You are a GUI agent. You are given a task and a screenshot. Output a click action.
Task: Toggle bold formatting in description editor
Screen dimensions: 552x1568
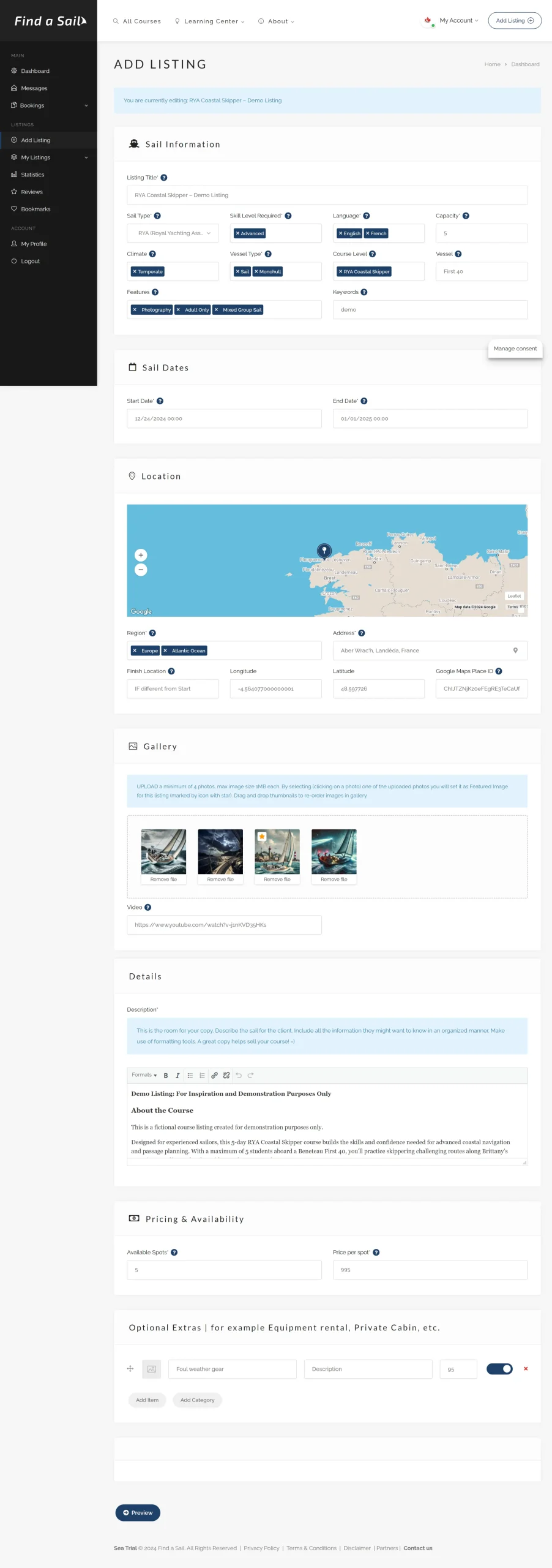(x=166, y=1076)
